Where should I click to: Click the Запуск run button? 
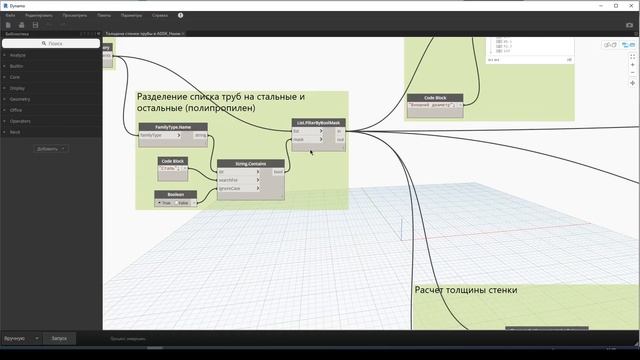point(59,338)
